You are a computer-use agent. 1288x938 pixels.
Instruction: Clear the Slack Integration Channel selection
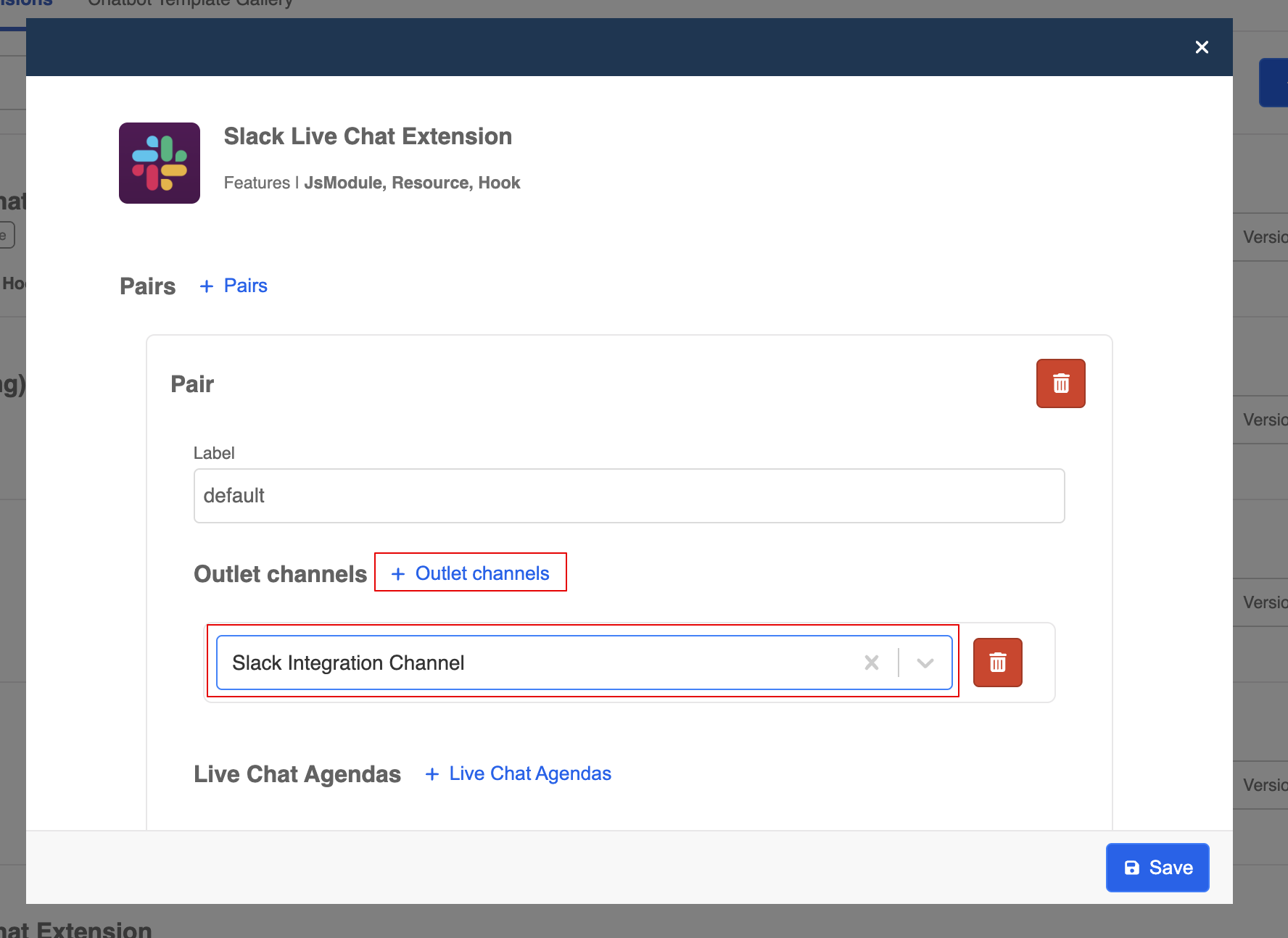pyautogui.click(x=872, y=663)
